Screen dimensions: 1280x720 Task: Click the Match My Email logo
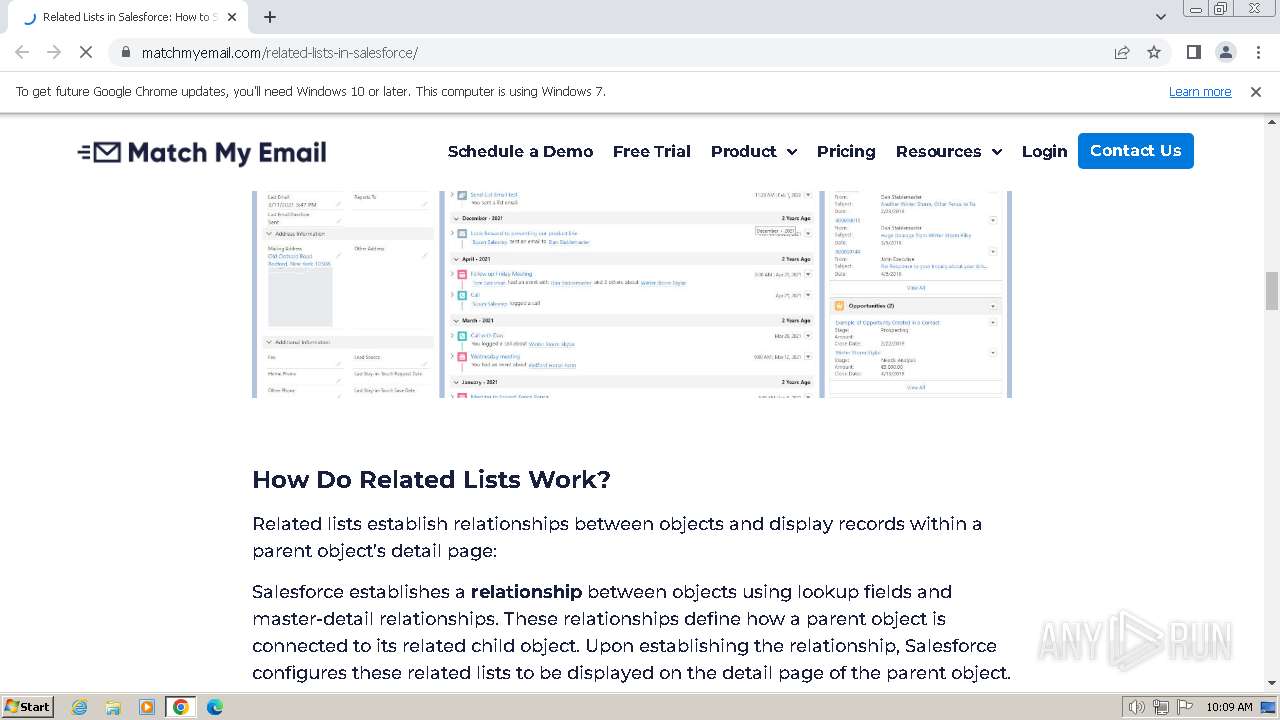tap(202, 152)
